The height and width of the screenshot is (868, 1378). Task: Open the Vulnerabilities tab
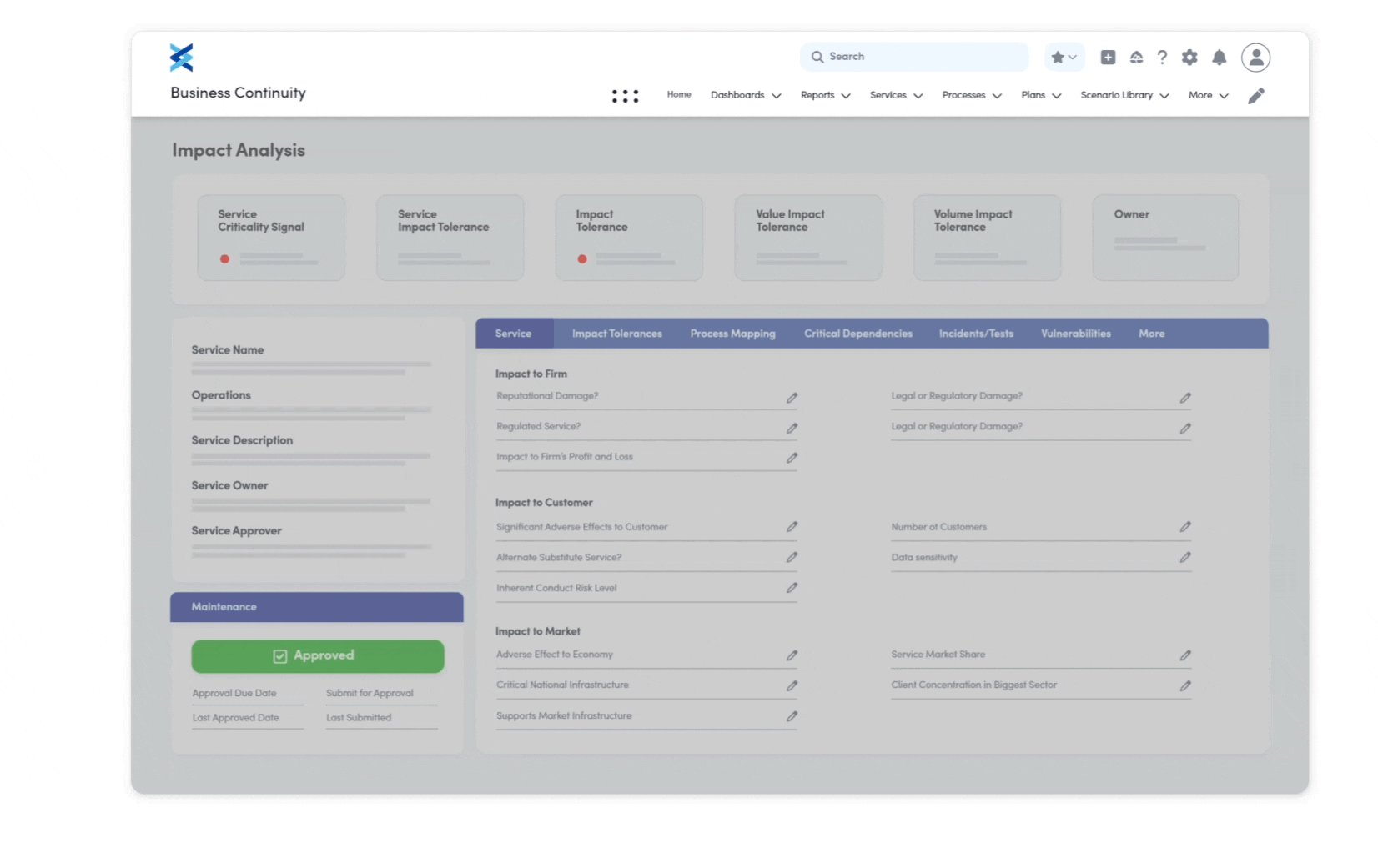(x=1076, y=334)
